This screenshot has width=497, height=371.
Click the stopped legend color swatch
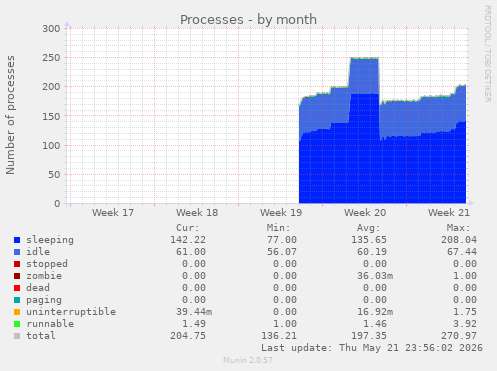coord(17,264)
